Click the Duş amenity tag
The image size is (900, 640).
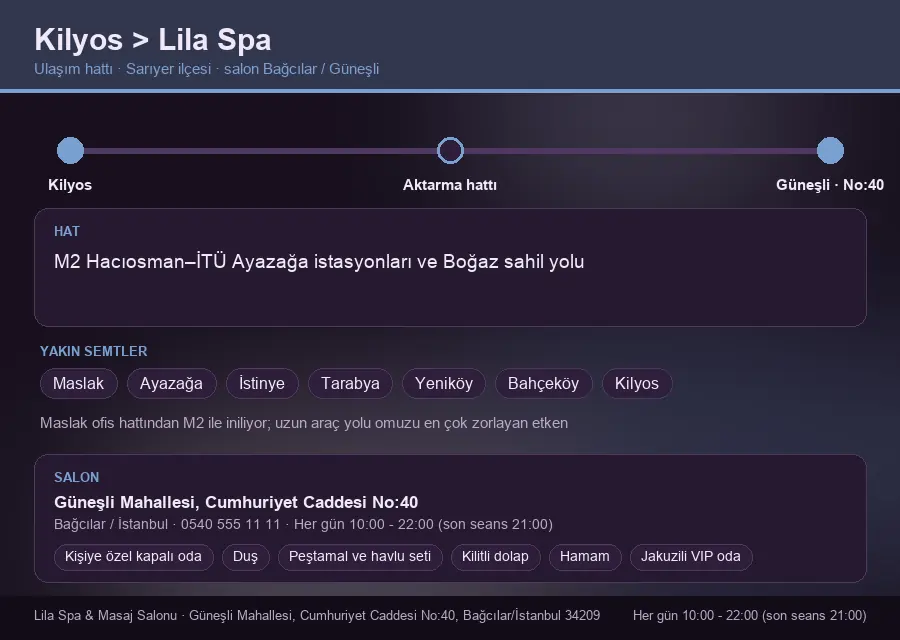click(246, 557)
